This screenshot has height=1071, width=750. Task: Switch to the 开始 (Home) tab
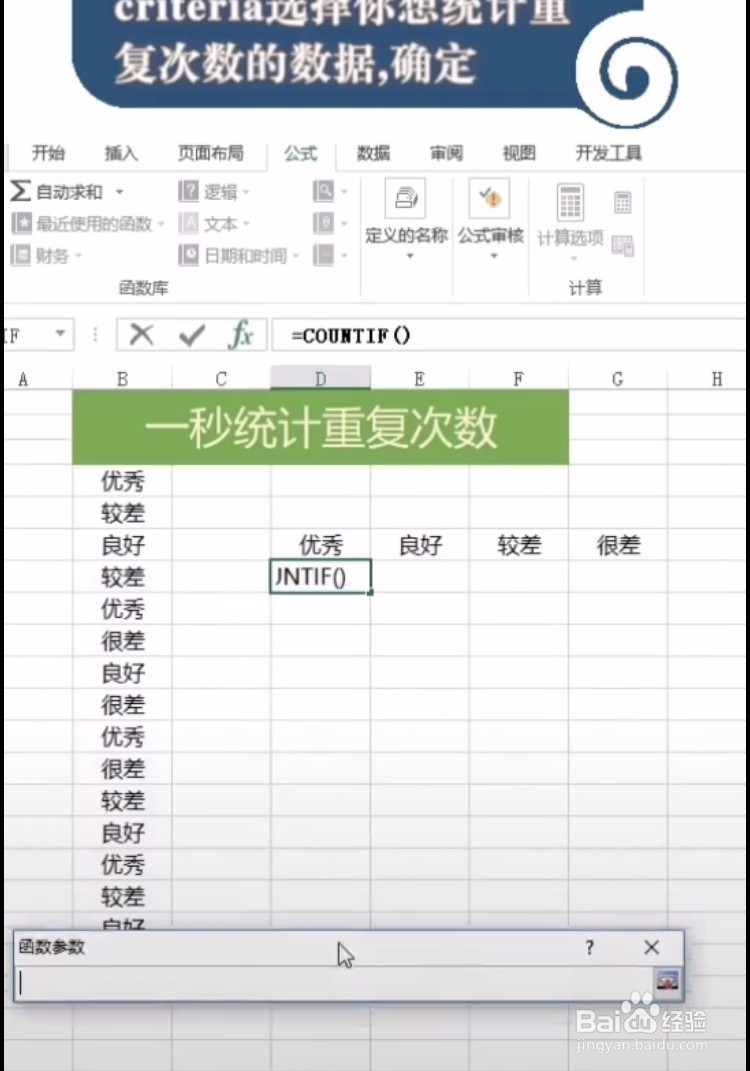click(48, 153)
